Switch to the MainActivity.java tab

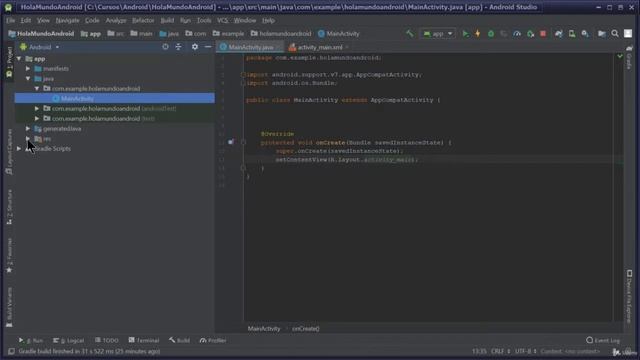coord(250,47)
